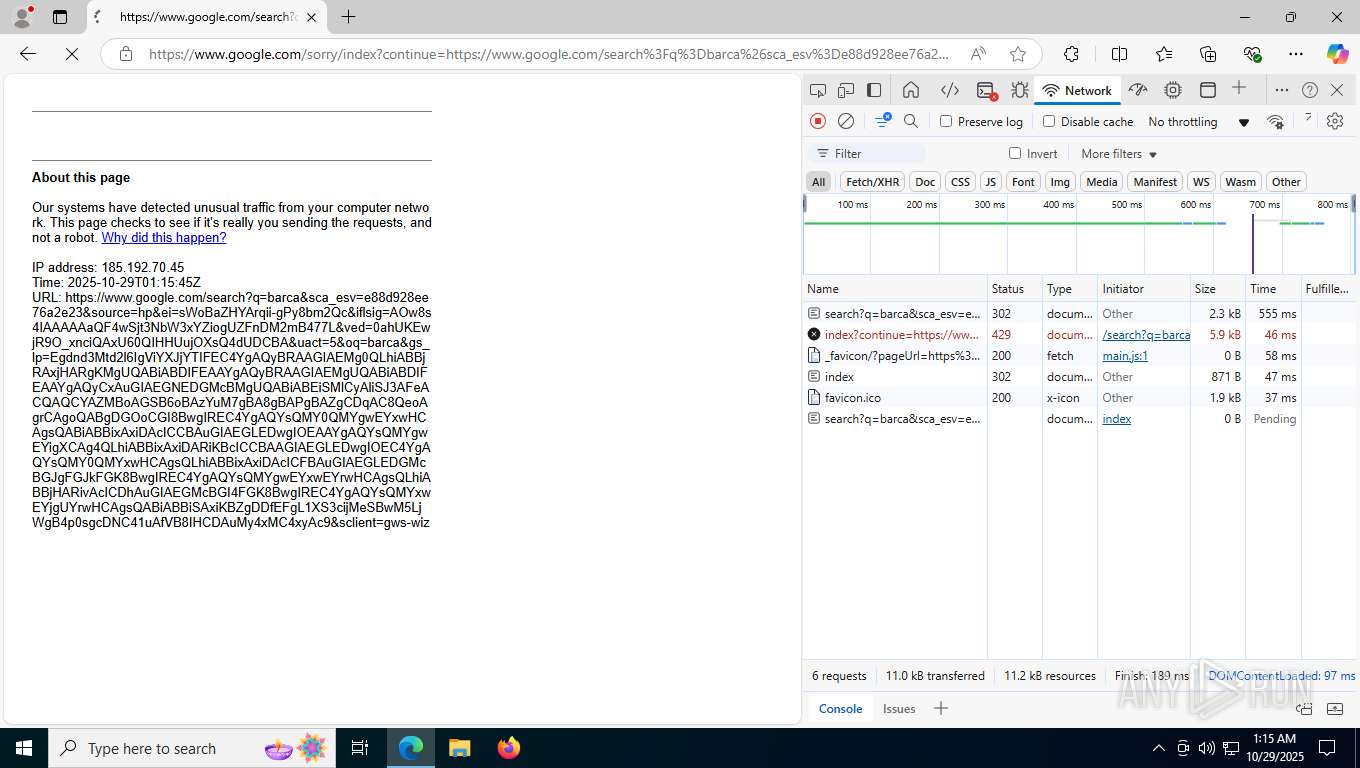Open the Sources debugger bug icon
The image size is (1360, 768).
1019,90
